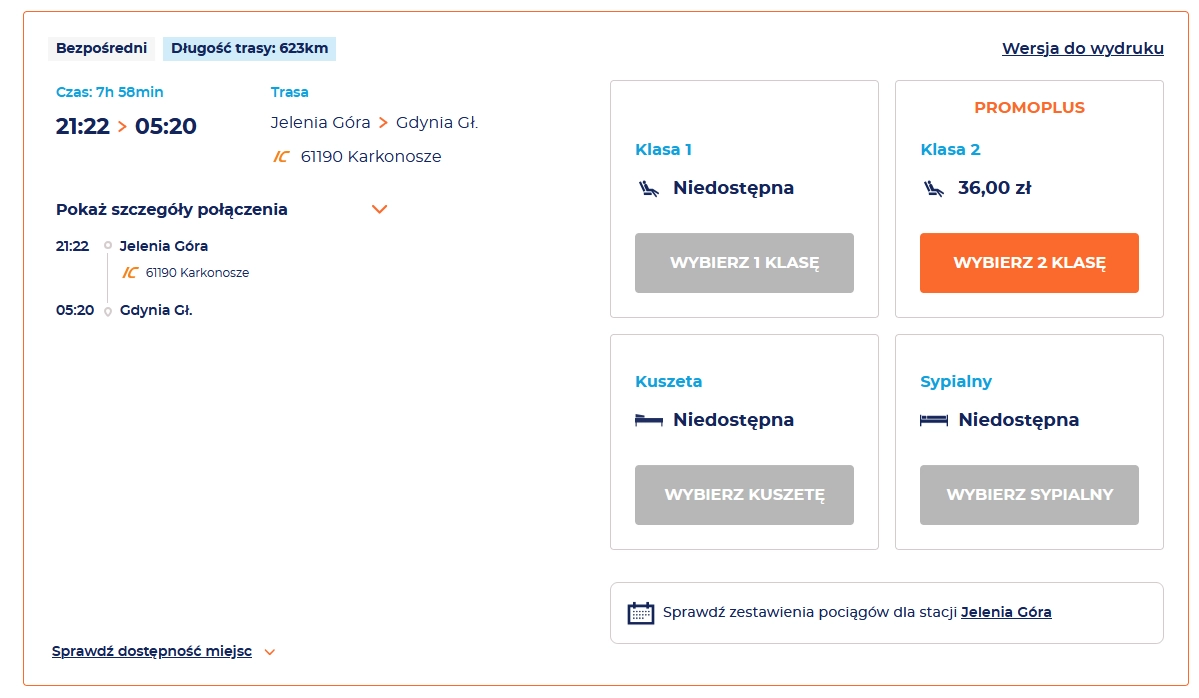Viewport: 1199px width, 698px height.
Task: Click the Bezpośredni direct connection tag
Action: 101,48
